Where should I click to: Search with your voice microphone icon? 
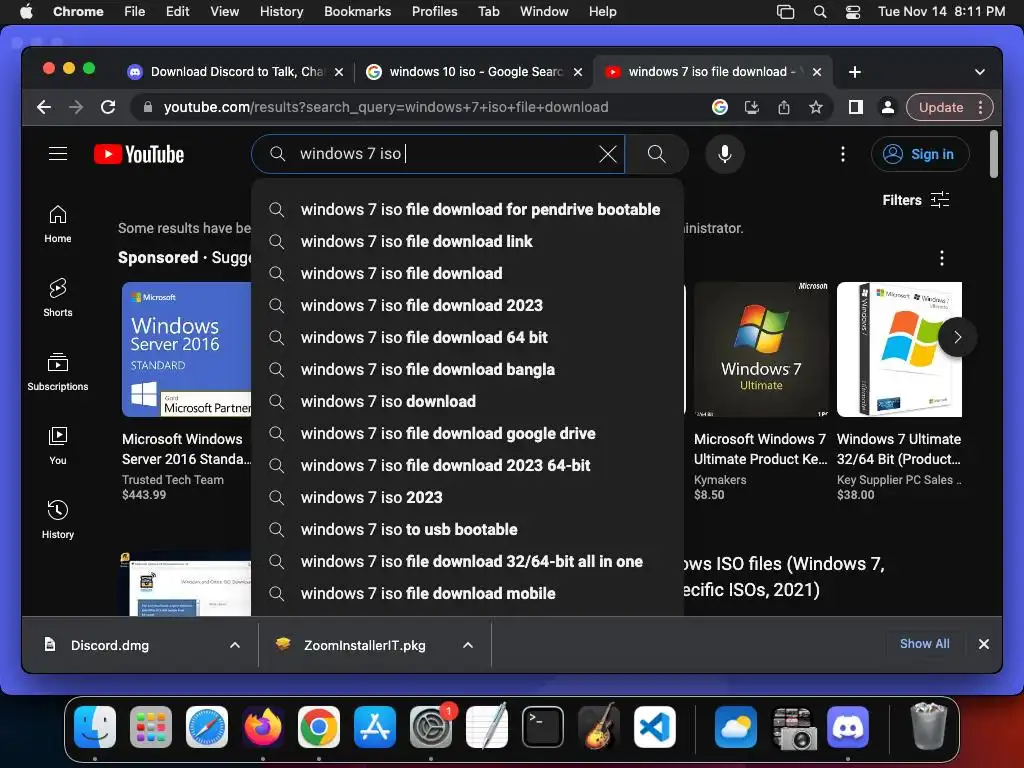(x=724, y=154)
